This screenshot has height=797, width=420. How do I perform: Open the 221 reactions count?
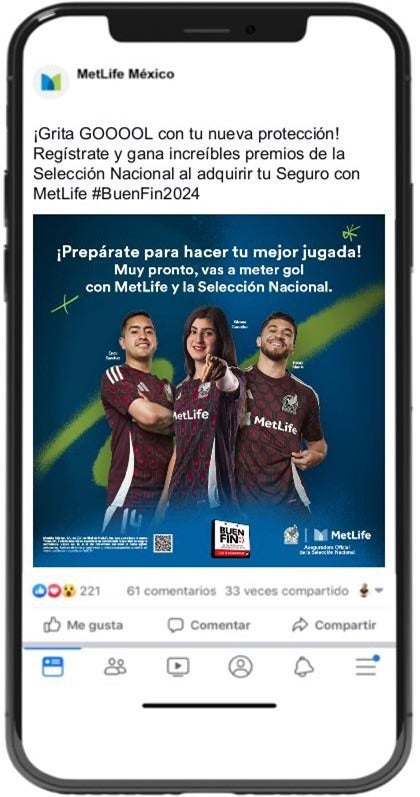(90, 591)
